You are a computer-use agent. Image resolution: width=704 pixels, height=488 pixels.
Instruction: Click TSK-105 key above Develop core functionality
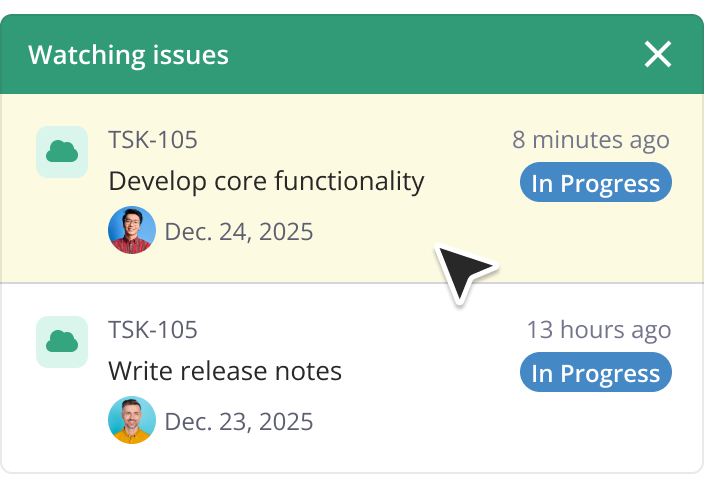(x=153, y=140)
